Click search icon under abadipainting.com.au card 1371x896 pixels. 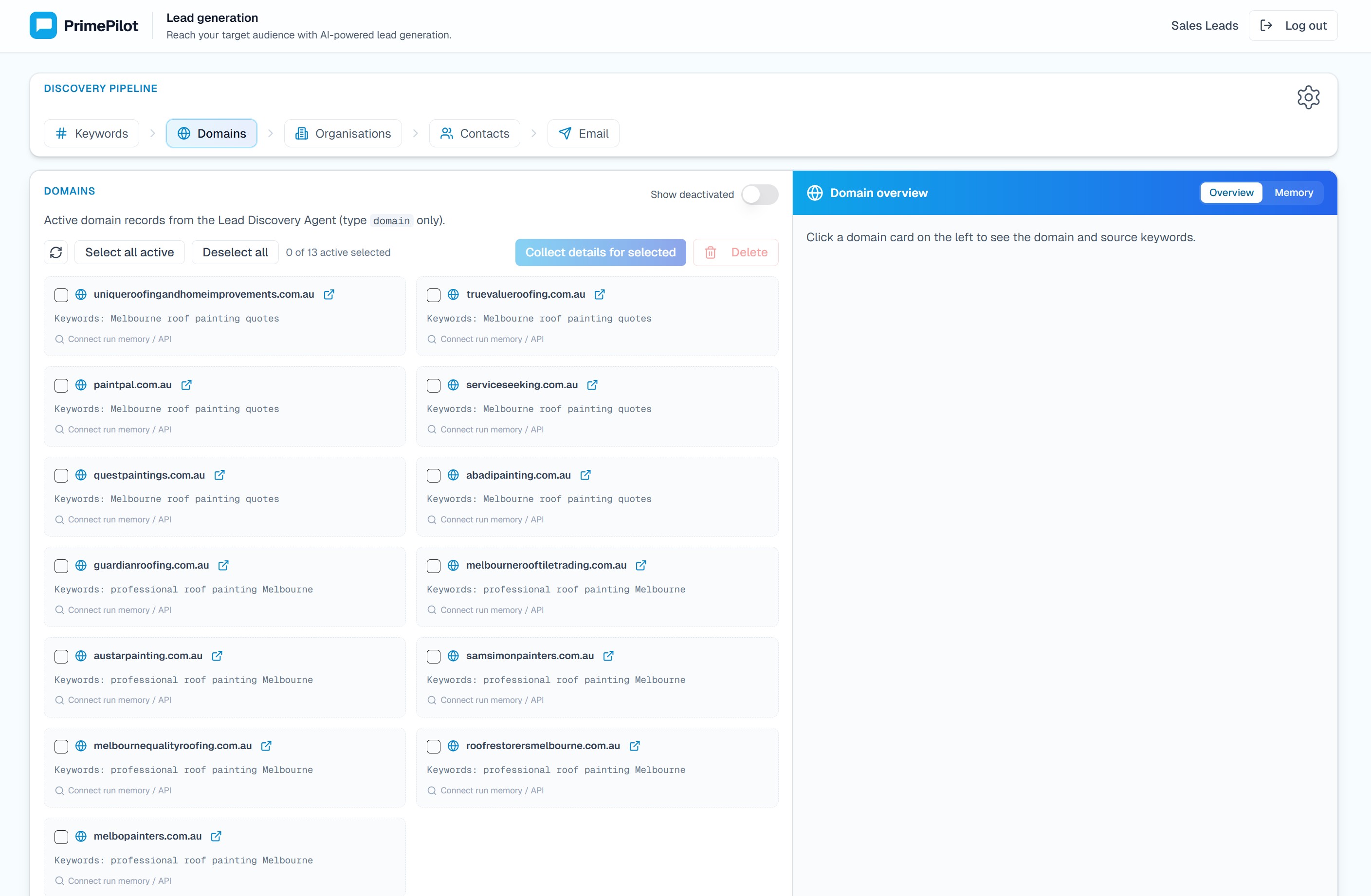pyautogui.click(x=432, y=520)
